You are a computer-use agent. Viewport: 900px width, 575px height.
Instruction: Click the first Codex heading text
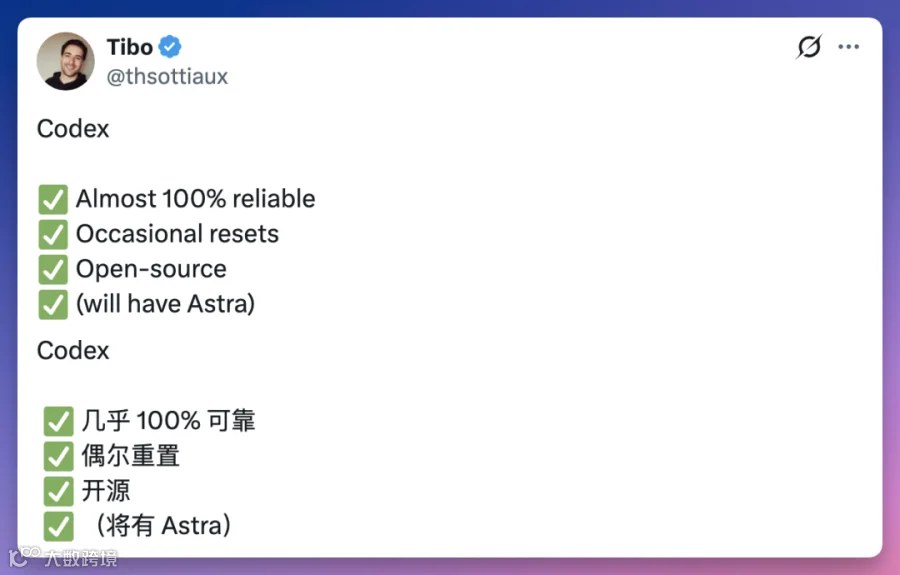coord(73,129)
